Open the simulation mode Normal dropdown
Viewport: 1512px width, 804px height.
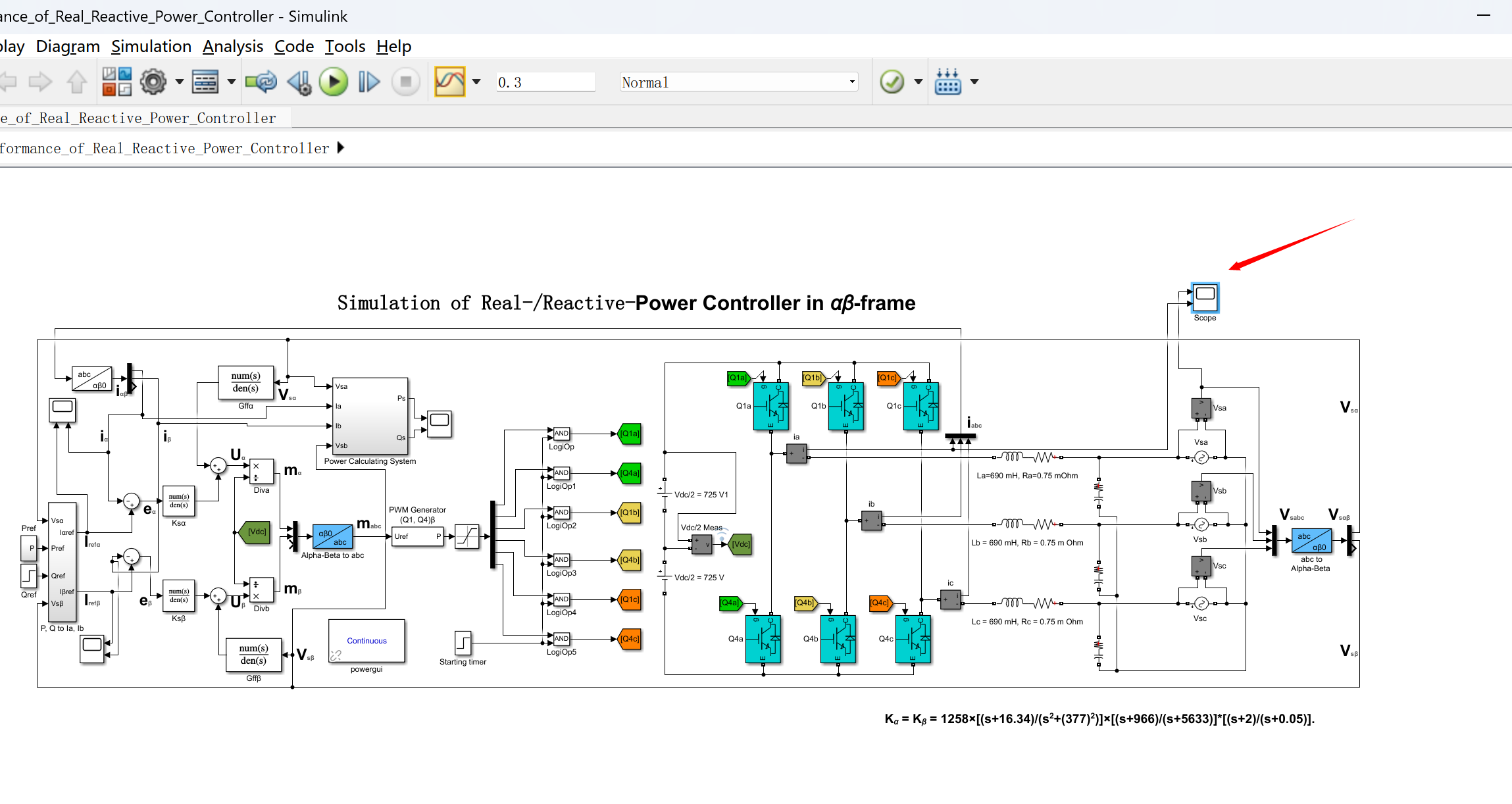(x=738, y=82)
